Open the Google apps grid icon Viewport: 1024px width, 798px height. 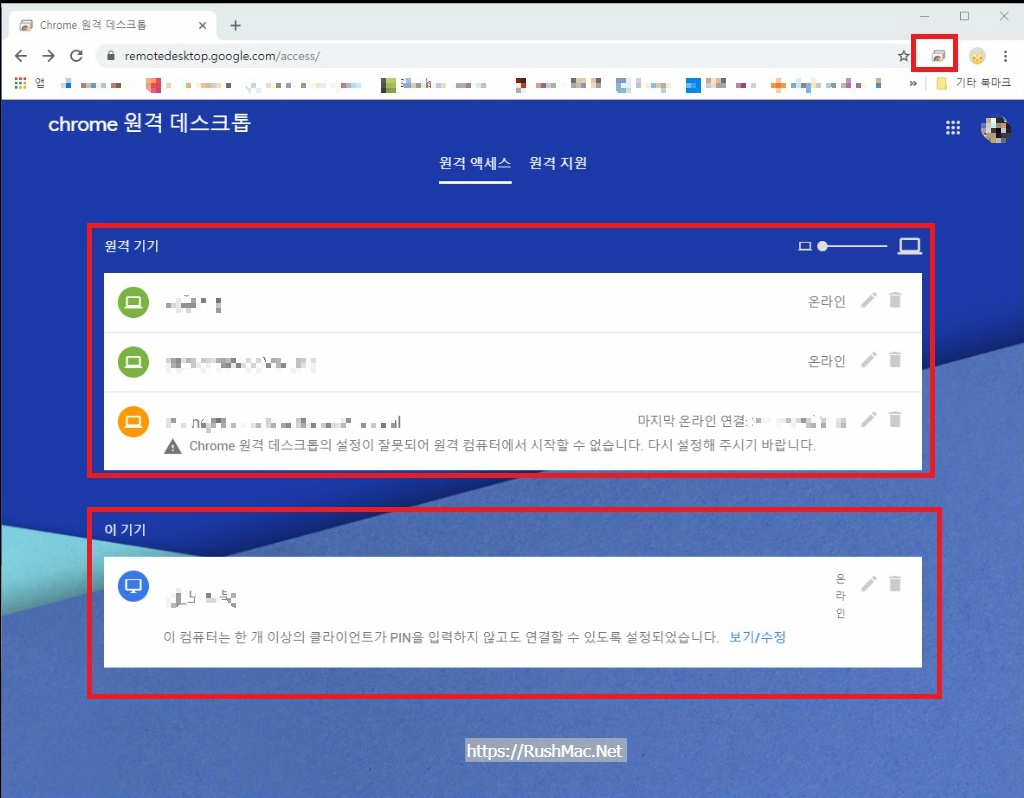(x=953, y=128)
